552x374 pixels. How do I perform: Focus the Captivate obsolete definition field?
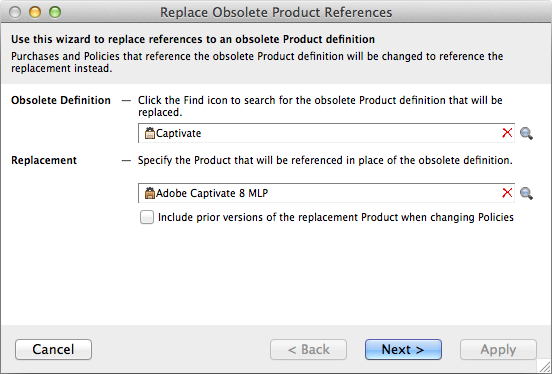click(326, 133)
